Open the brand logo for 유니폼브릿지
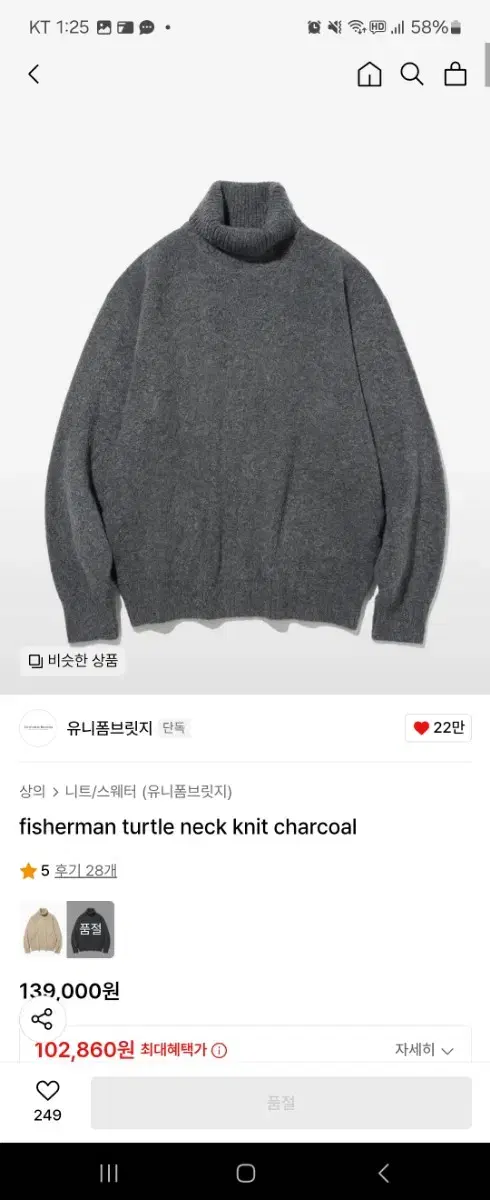Viewport: 490px width, 1200px height. pyautogui.click(x=38, y=728)
